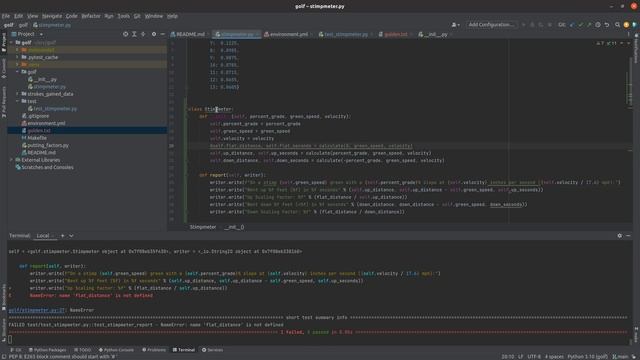Open the Tools menu
The image size is (640, 360).
[x=123, y=16]
